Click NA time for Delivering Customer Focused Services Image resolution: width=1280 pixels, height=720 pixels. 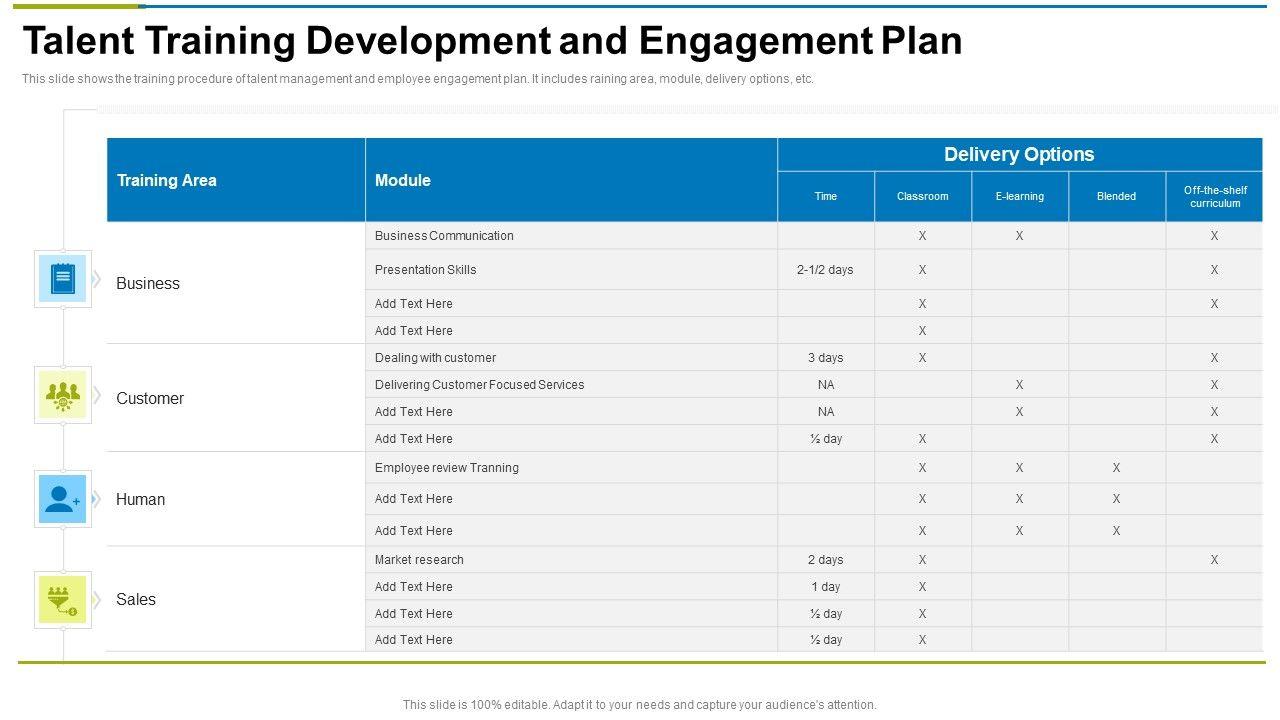(826, 385)
